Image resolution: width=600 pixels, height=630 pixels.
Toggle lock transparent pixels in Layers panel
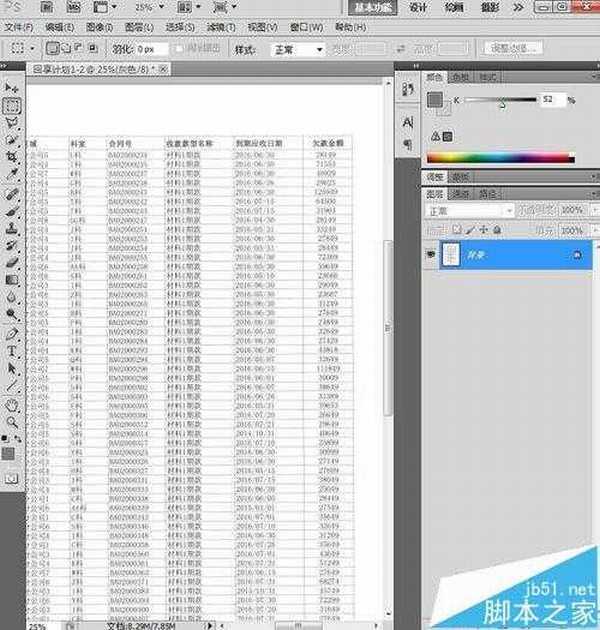point(457,230)
